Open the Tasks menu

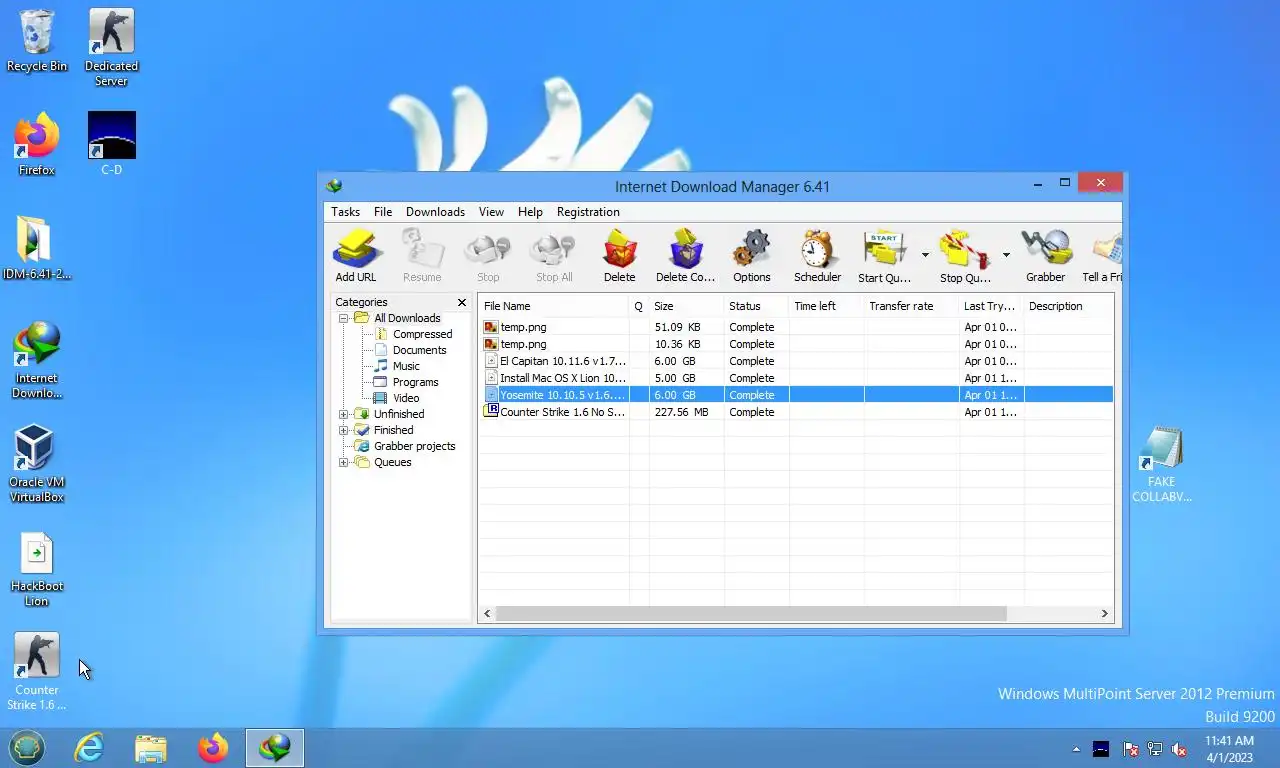345,212
